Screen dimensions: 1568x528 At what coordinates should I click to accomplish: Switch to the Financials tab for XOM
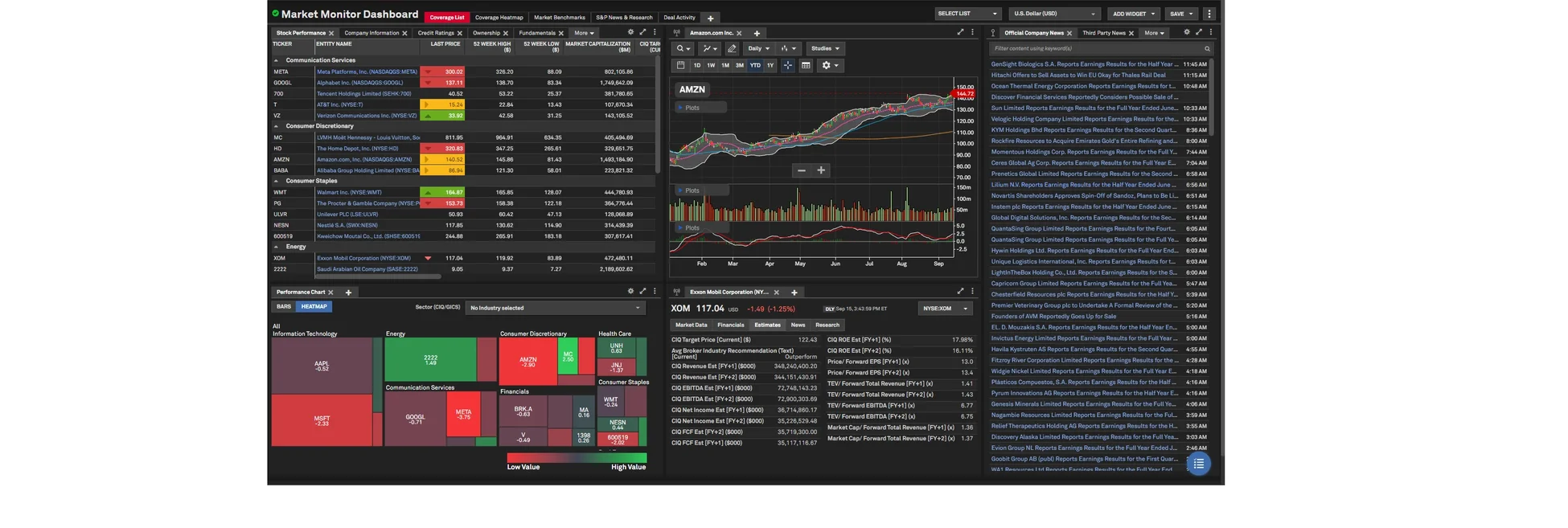[730, 325]
